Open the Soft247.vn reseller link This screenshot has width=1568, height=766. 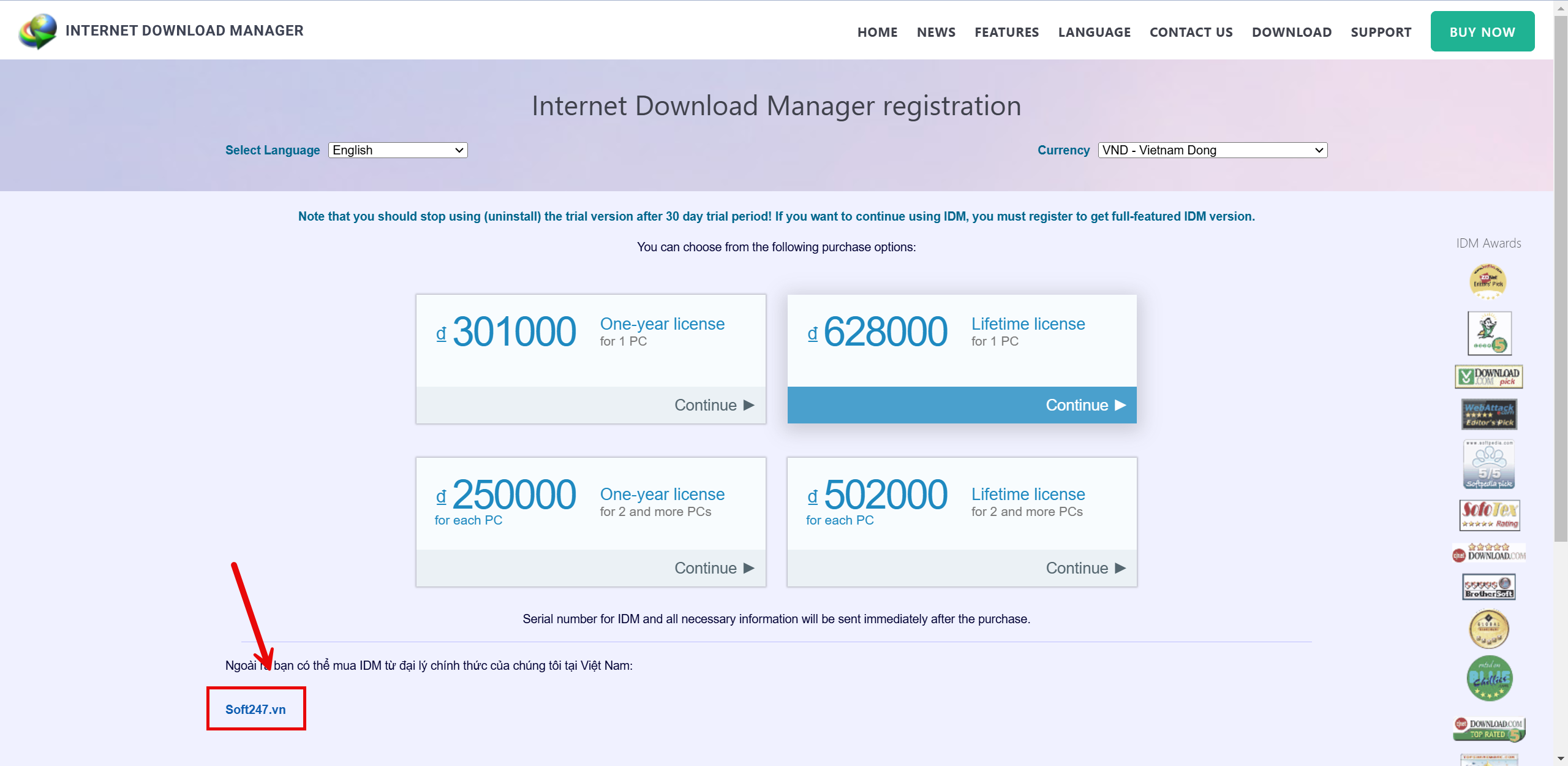(x=255, y=709)
